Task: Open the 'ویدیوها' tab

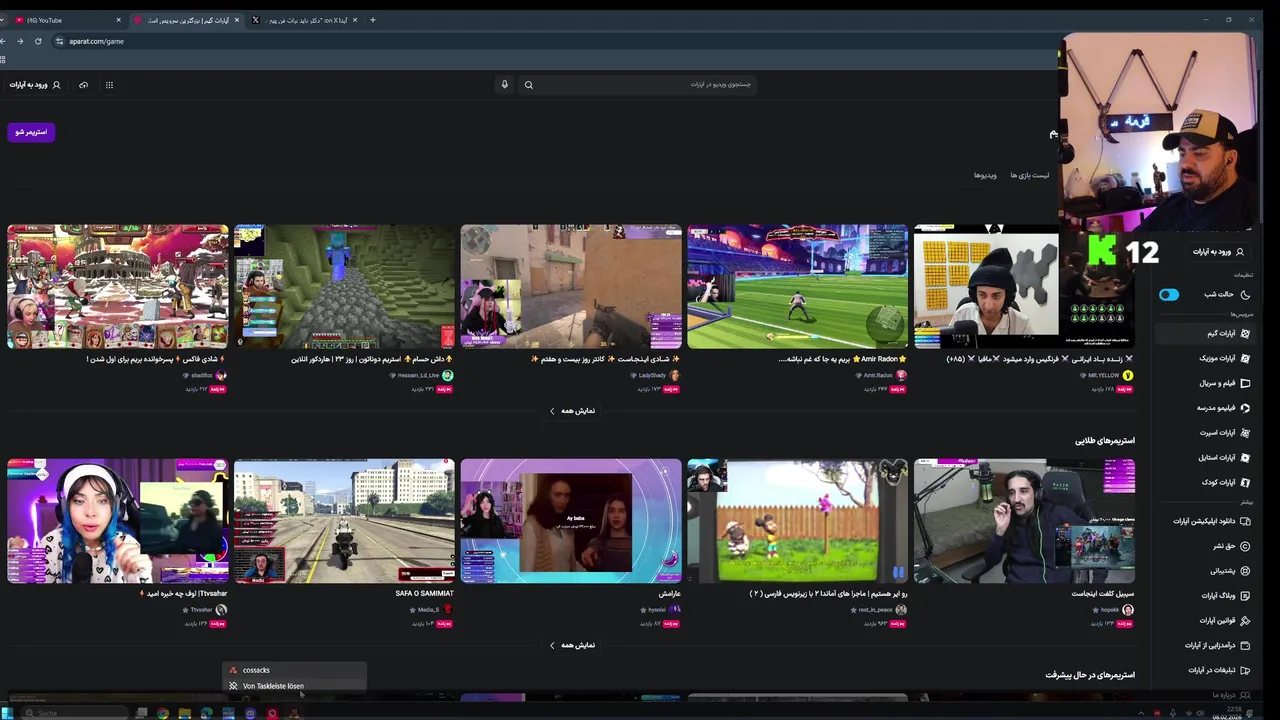Action: click(985, 175)
